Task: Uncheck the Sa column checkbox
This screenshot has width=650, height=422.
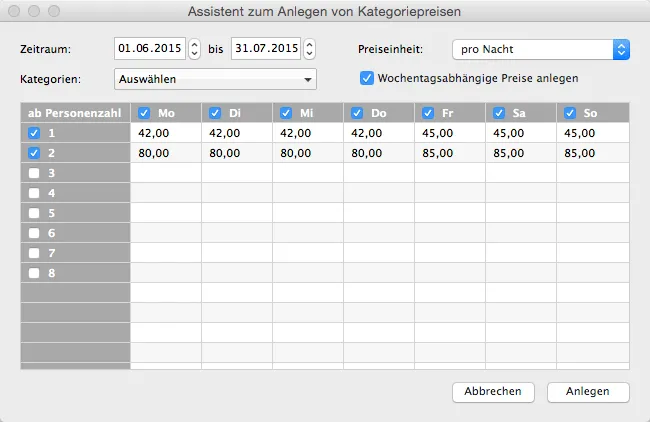Action: pyautogui.click(x=499, y=113)
